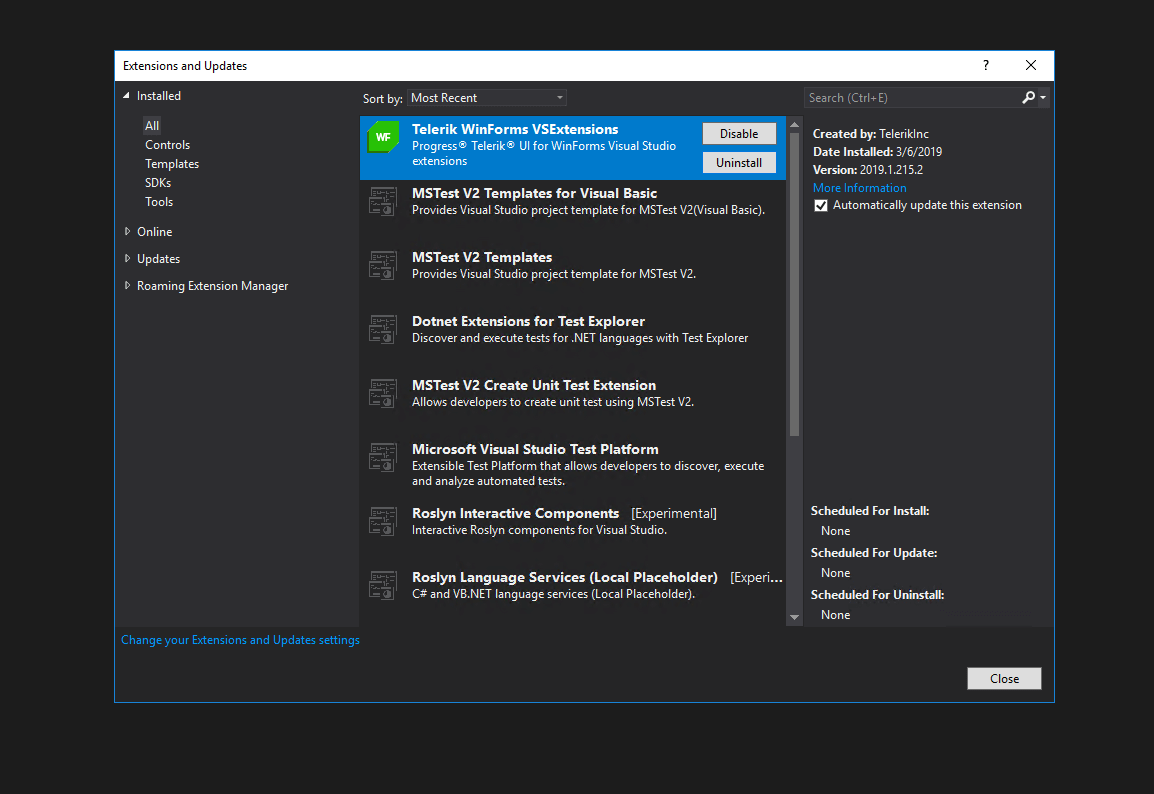Image resolution: width=1154 pixels, height=794 pixels.
Task: Click the Roslyn Interactive Components icon
Action: tap(383, 521)
